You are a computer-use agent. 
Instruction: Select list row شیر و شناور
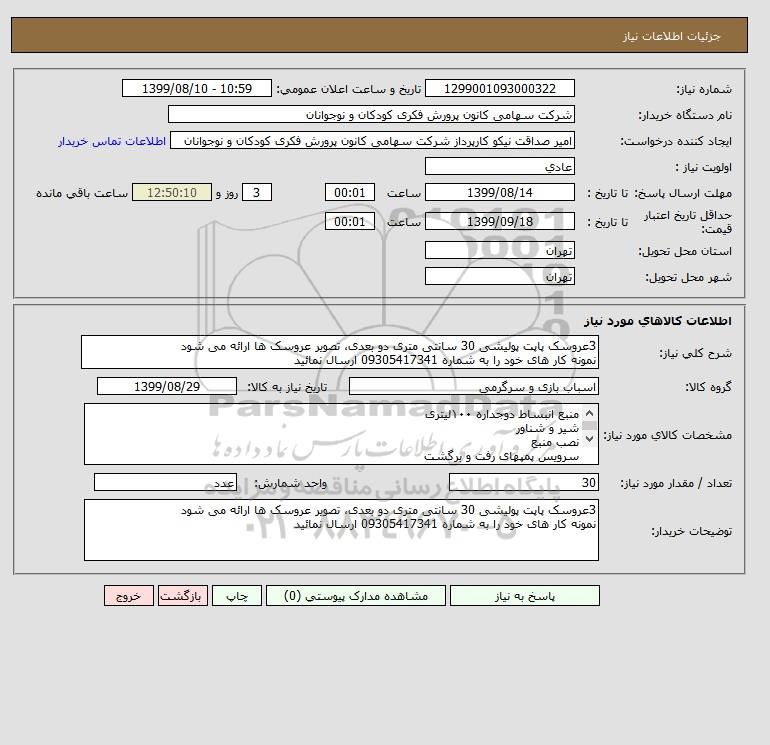tap(547, 429)
